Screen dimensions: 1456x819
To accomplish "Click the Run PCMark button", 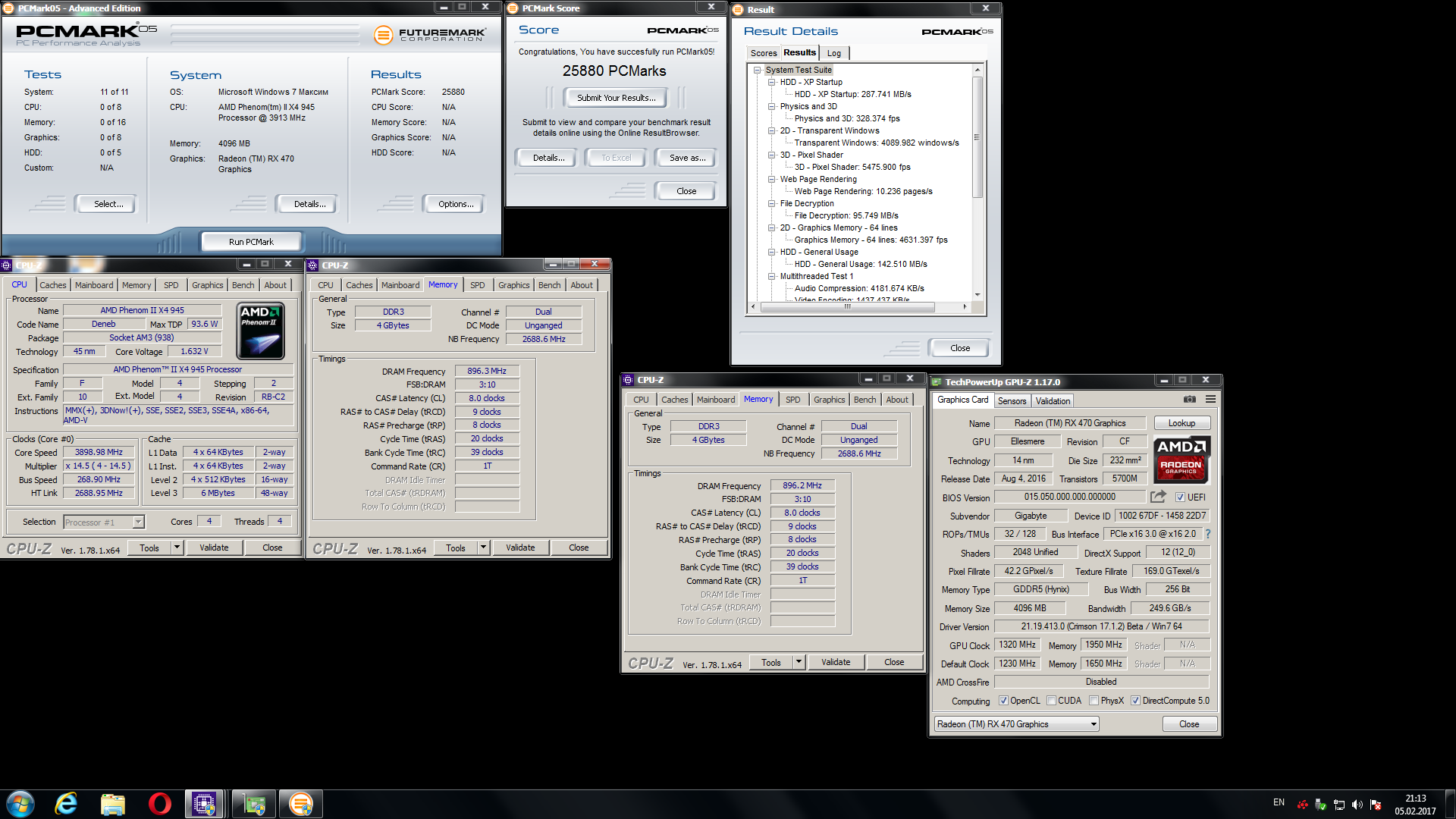I will [x=251, y=242].
